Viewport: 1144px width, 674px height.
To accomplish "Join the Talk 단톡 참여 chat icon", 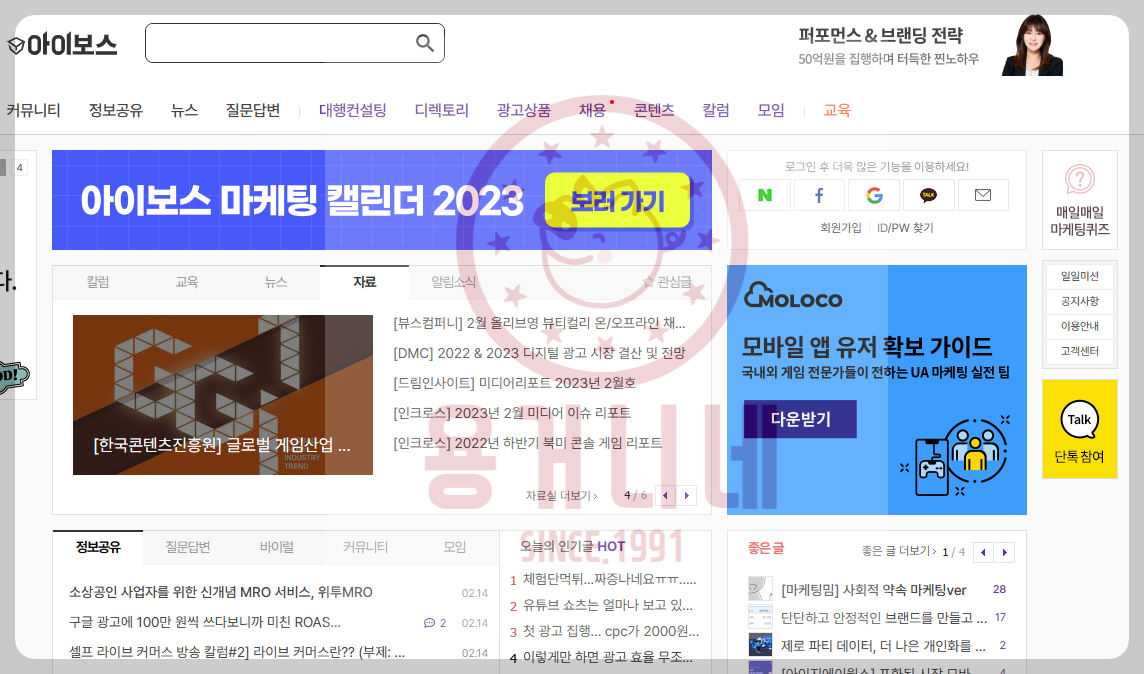I will tap(1079, 419).
